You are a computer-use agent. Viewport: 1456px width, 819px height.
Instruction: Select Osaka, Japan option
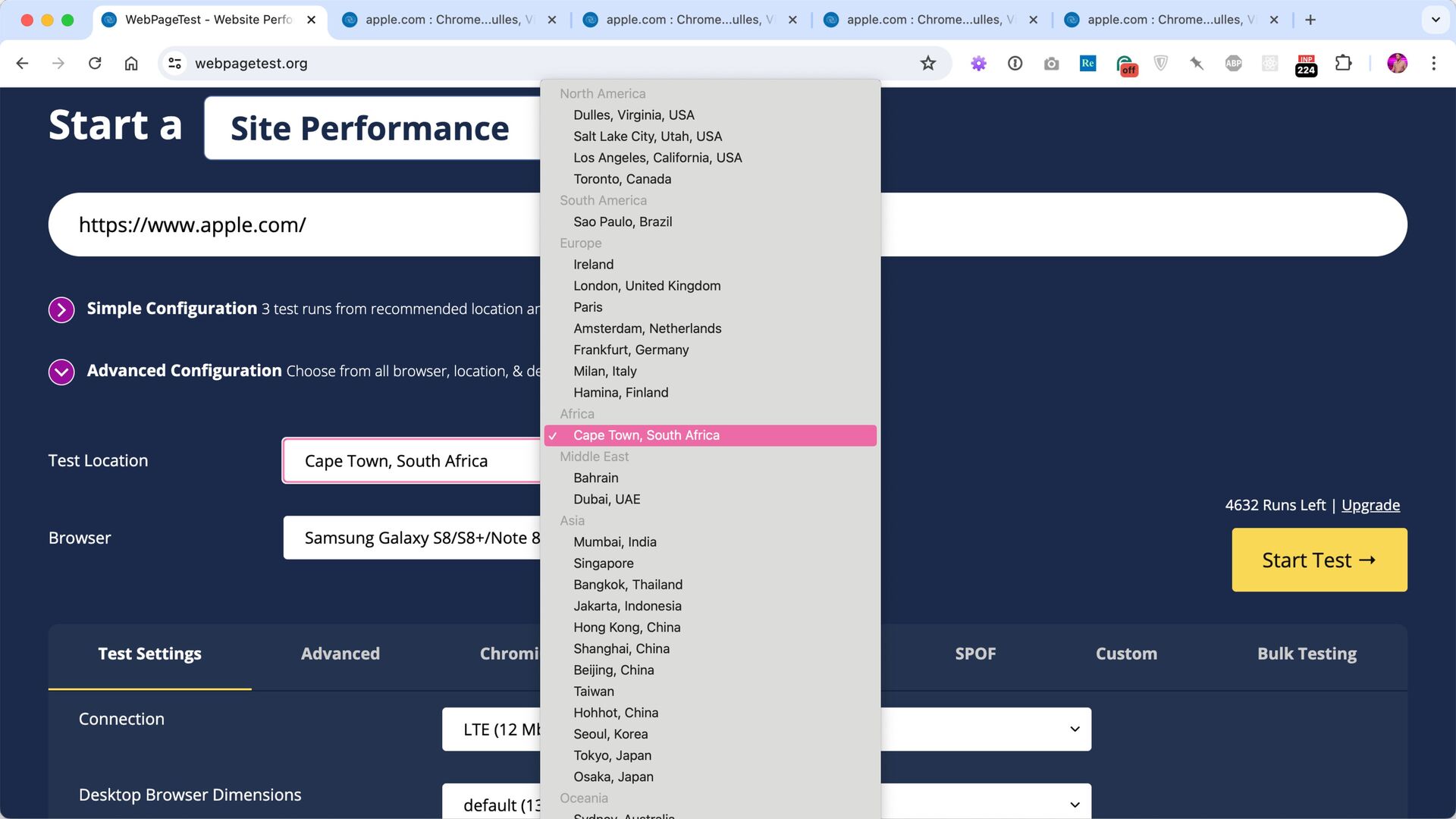tap(711, 777)
